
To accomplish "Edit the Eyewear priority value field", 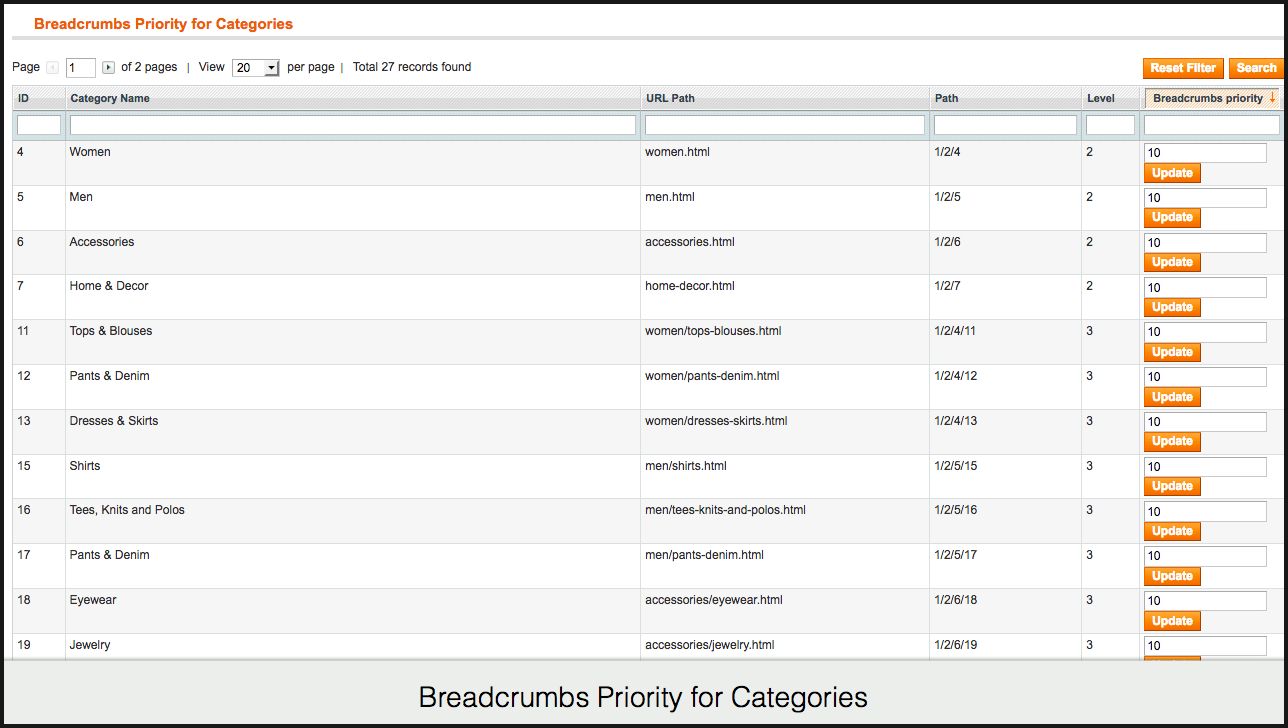I will pos(1205,601).
